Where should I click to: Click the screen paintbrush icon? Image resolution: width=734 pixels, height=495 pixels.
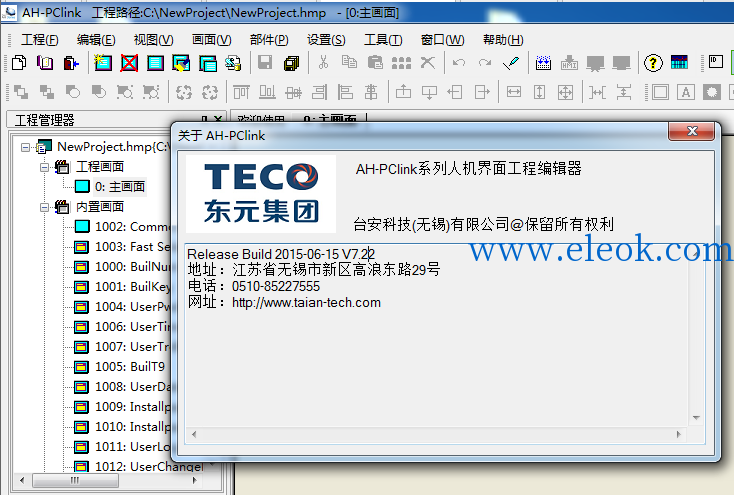point(181,63)
